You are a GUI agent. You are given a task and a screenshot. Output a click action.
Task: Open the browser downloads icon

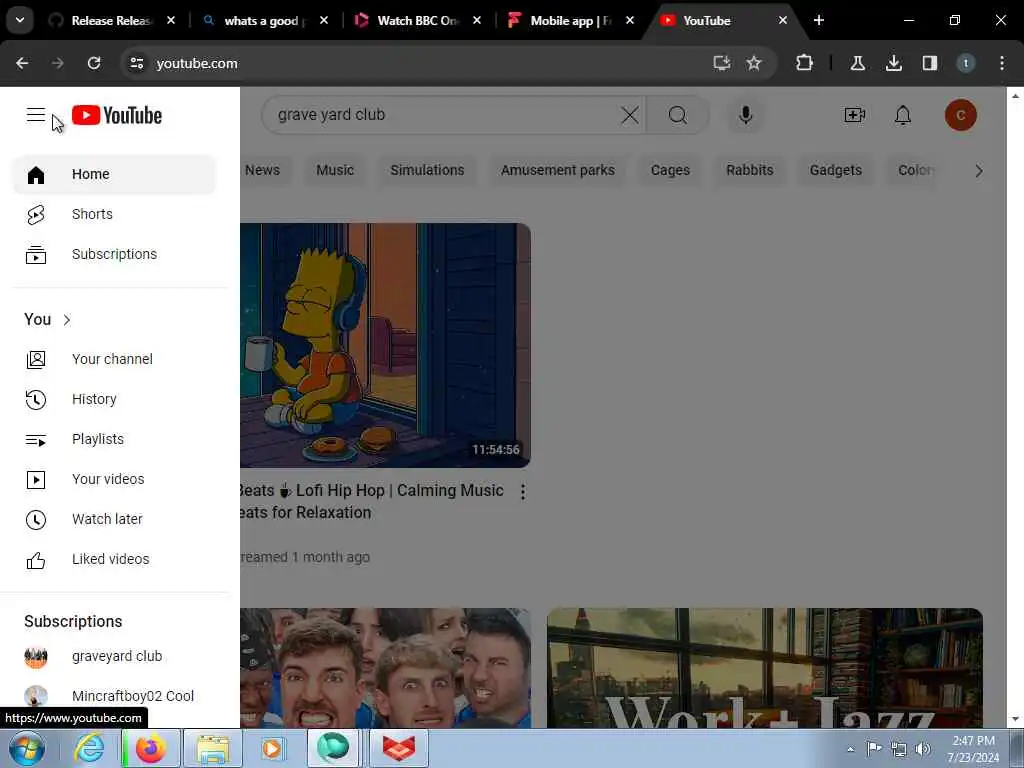pos(893,63)
